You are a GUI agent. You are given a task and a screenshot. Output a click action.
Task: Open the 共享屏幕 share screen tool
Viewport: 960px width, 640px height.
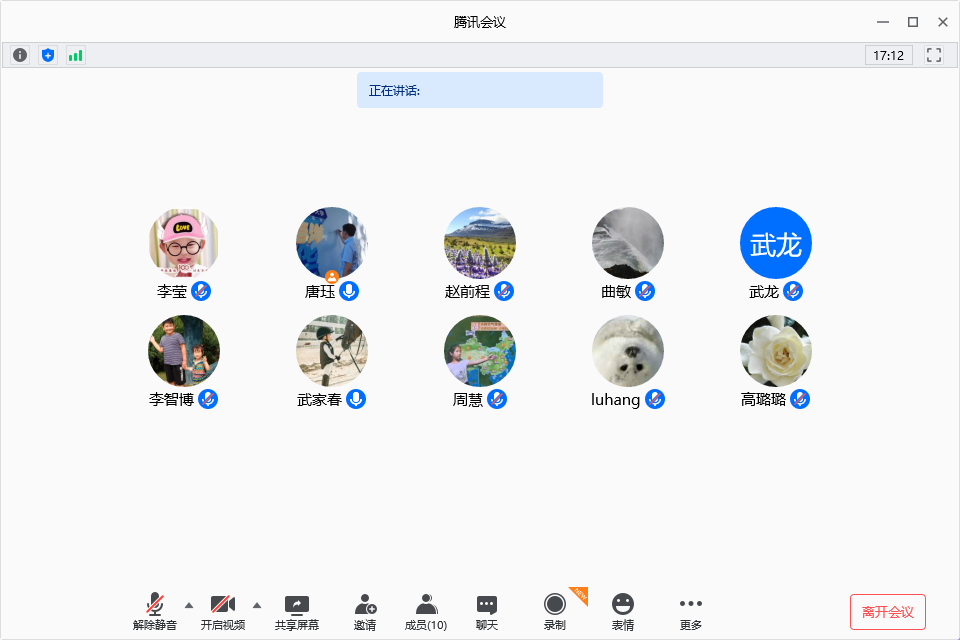(x=297, y=612)
